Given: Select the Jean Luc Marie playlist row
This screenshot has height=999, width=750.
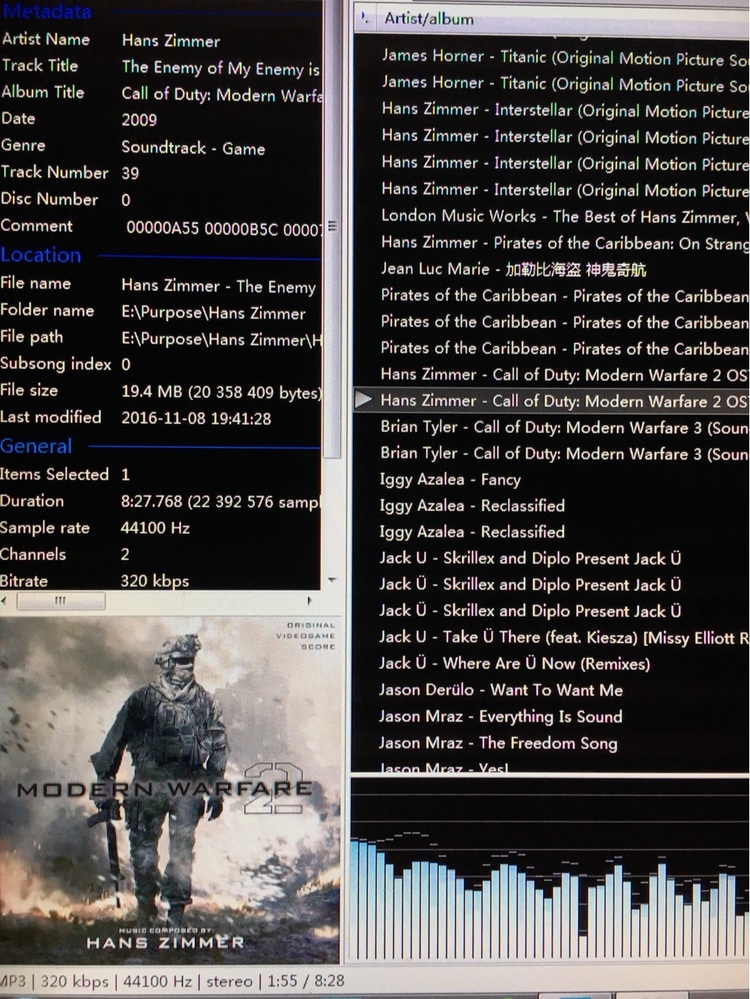Looking at the screenshot, I should (x=551, y=269).
